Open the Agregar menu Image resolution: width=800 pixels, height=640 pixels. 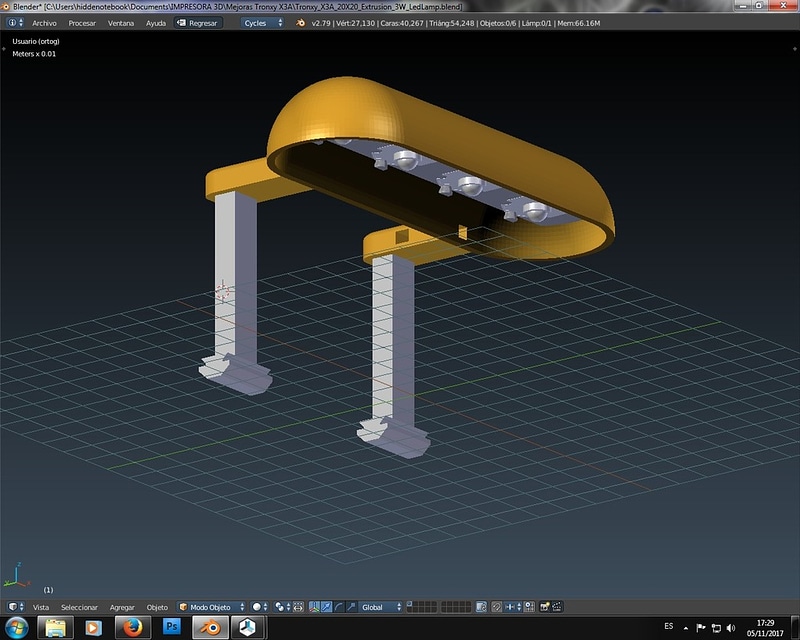click(122, 607)
